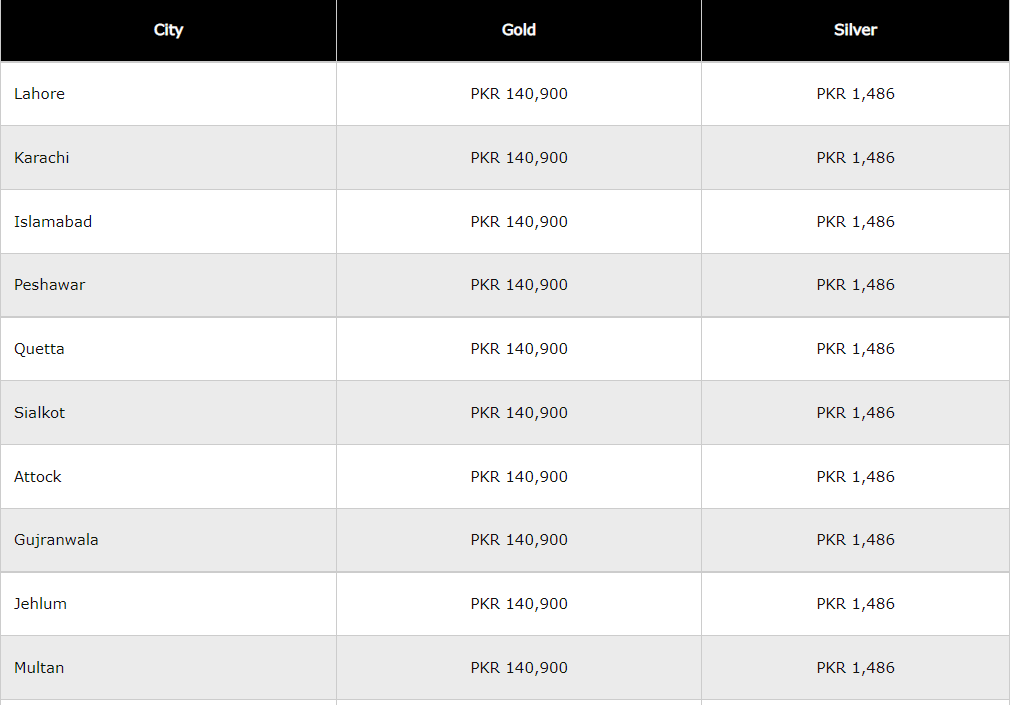Click the silver price for Sialkot
The image size is (1012, 705).
[855, 413]
